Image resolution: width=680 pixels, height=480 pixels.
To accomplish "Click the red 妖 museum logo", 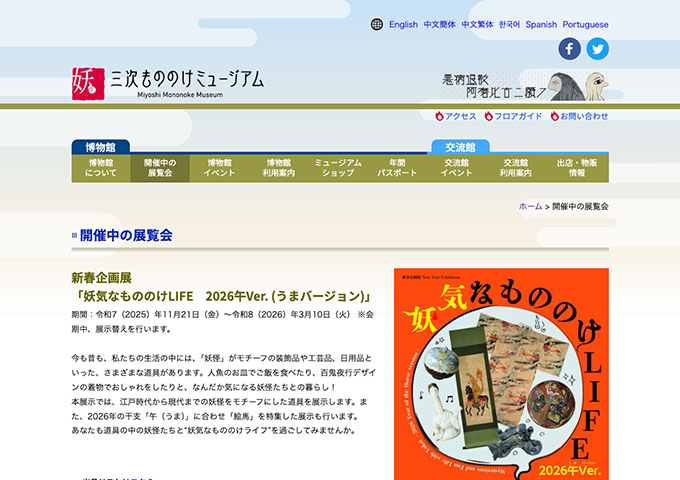I will coord(88,84).
